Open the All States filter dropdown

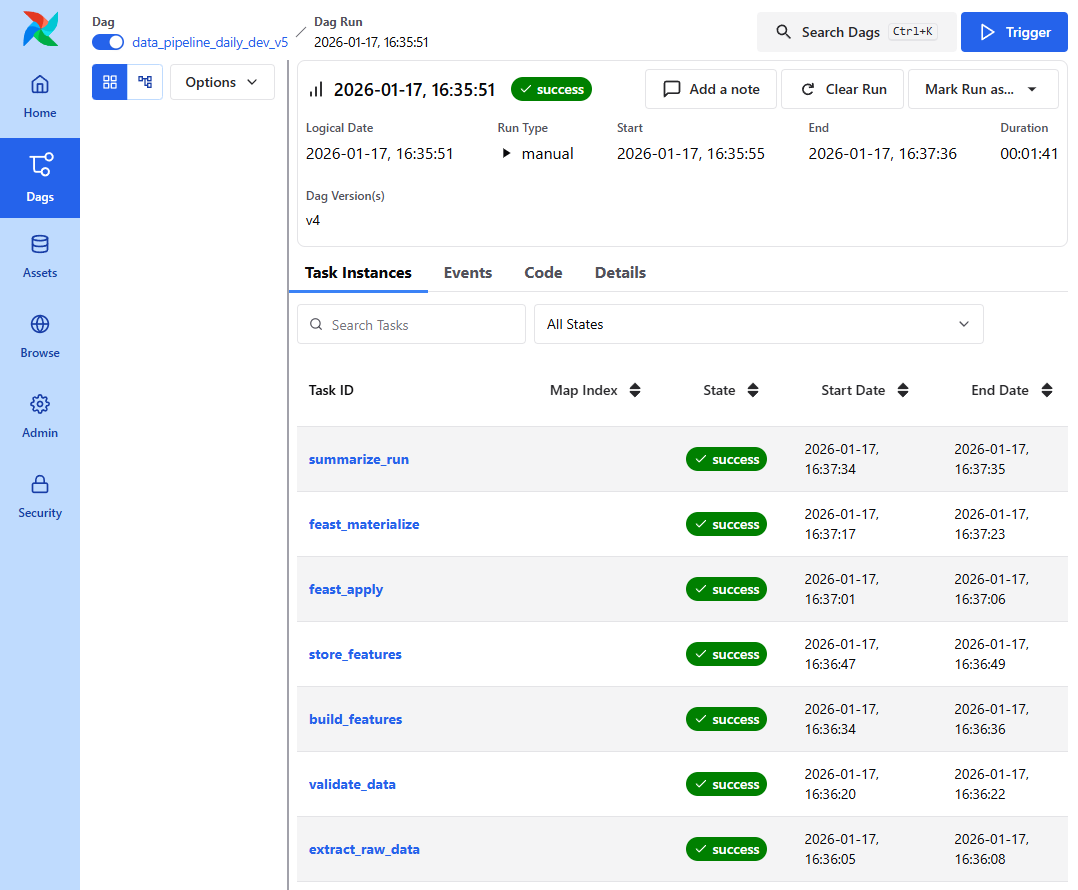[758, 324]
